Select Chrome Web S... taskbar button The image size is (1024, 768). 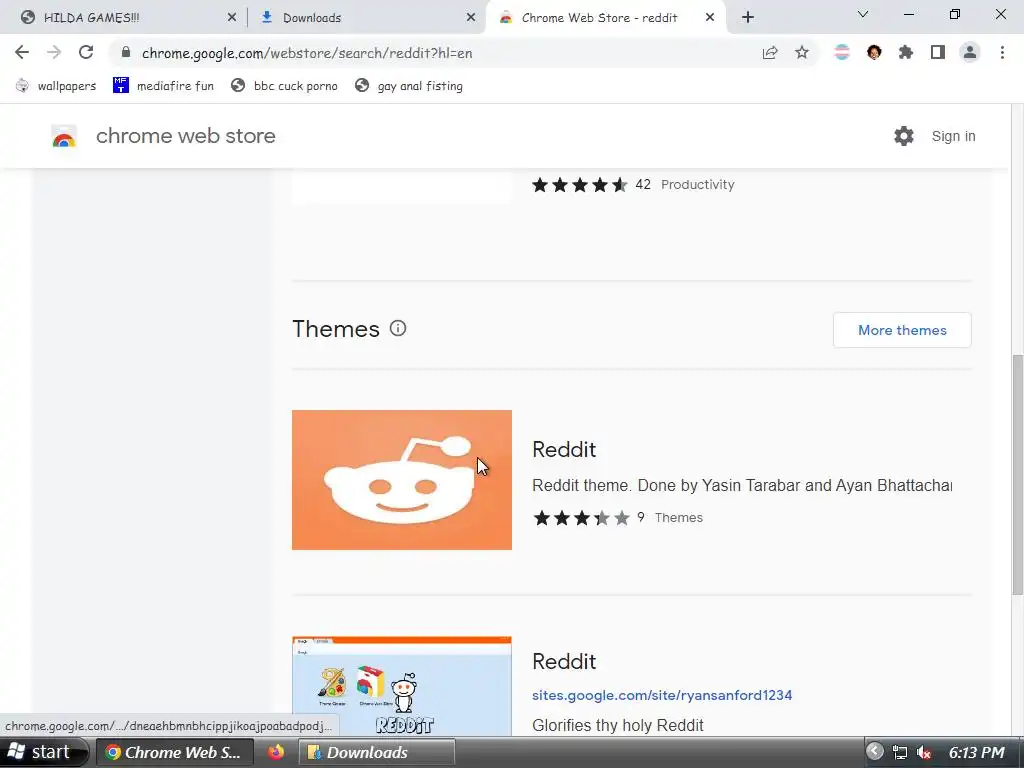174,752
